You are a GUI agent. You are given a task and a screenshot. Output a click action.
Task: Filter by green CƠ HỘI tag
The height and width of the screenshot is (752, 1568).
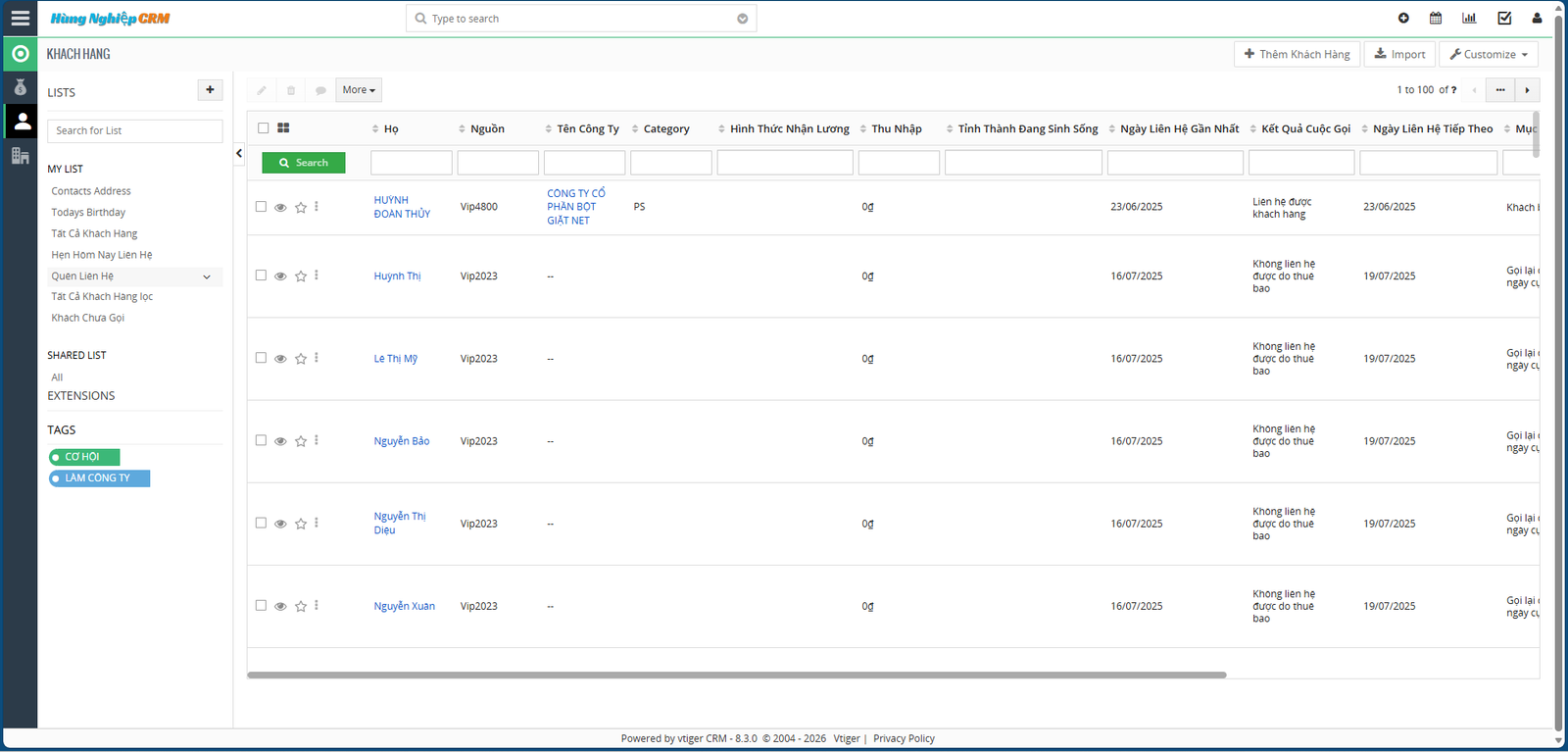click(x=84, y=457)
